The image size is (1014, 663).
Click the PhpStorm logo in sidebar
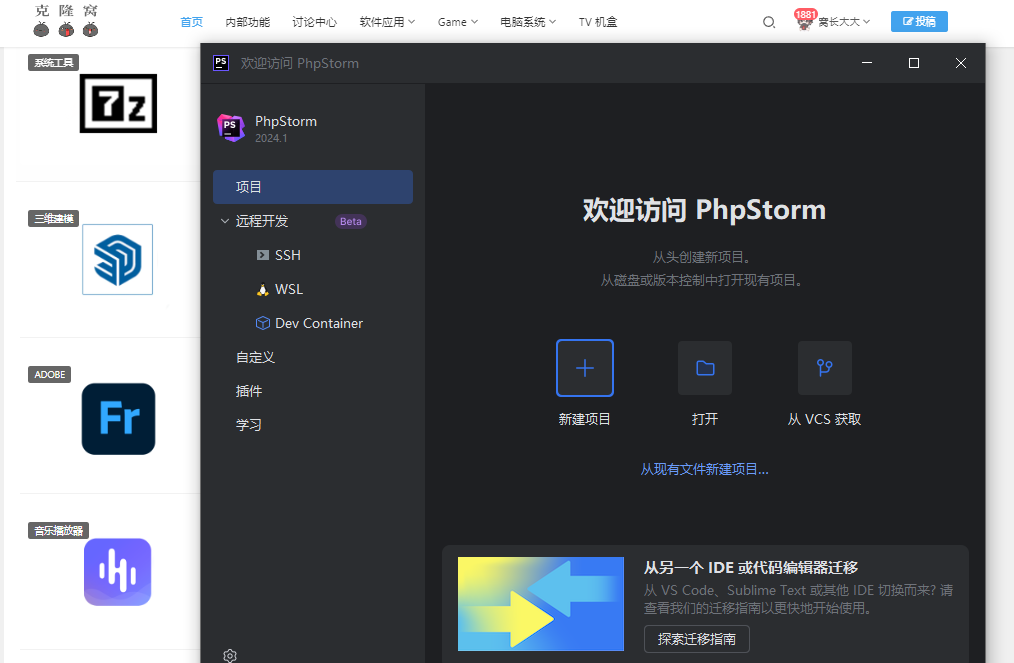tap(231, 127)
